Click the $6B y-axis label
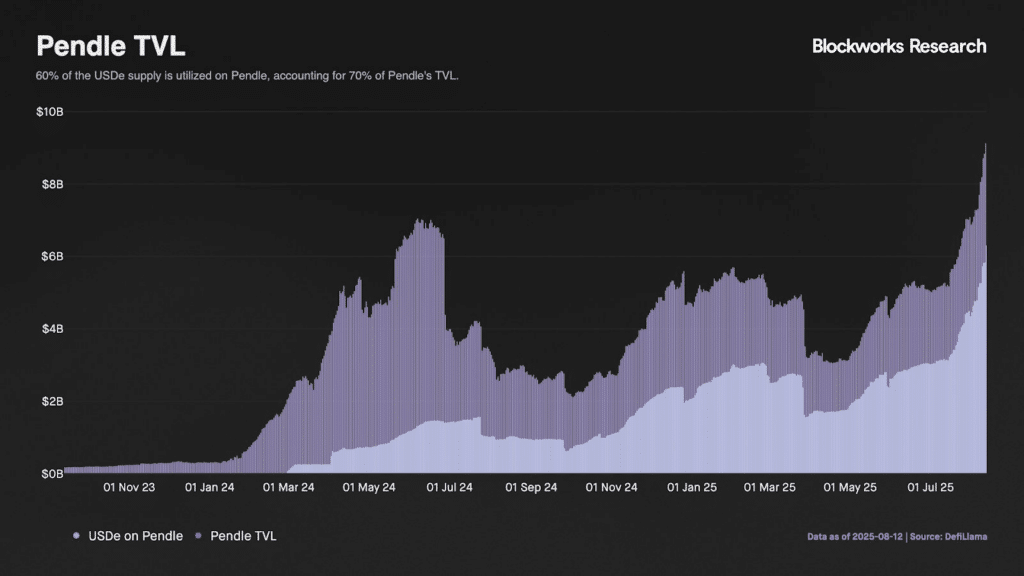1024x576 pixels. 52,257
